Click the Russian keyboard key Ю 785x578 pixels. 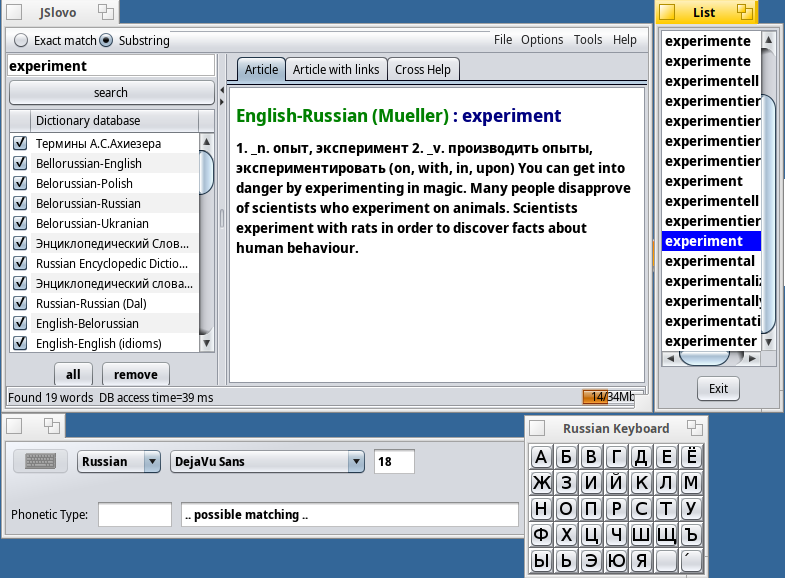click(x=616, y=561)
